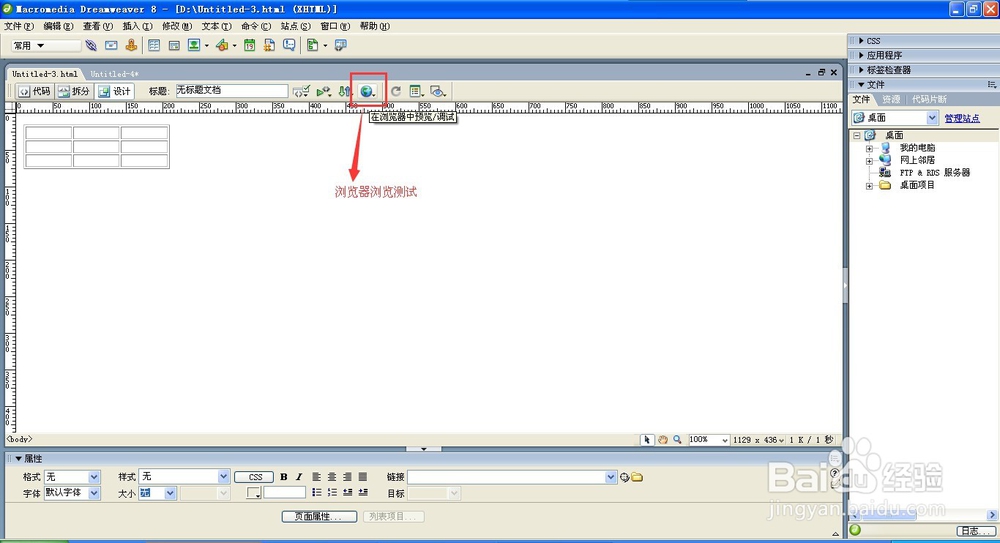Toggle italic text formatting
Screen dimensions: 1000x543
298,477
